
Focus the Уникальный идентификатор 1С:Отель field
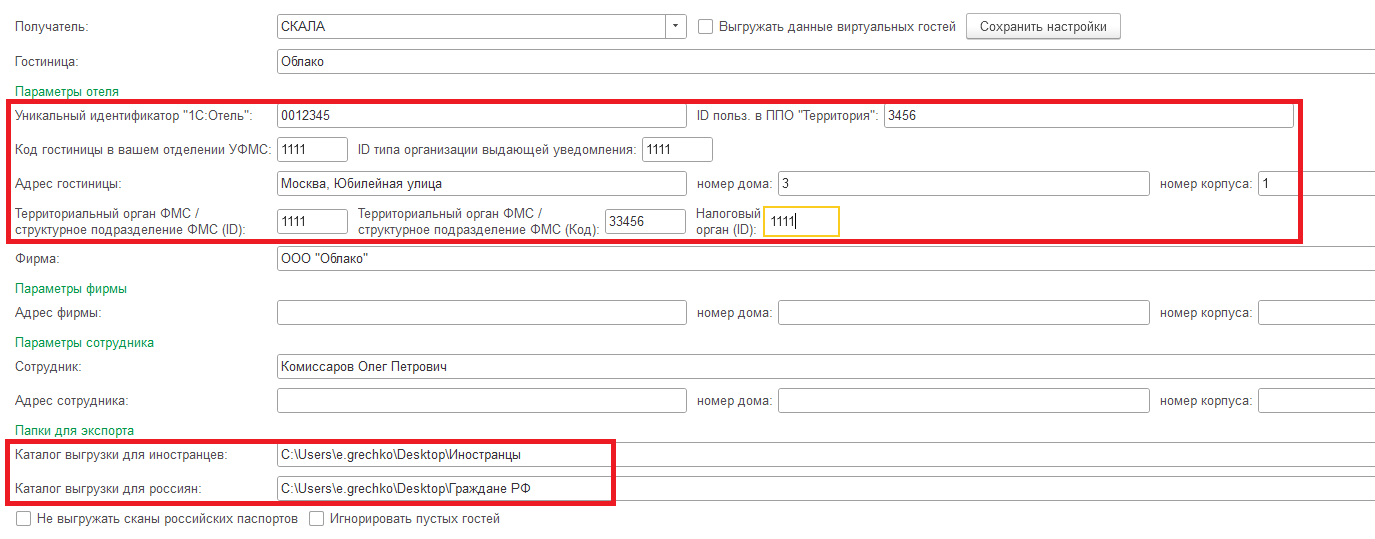point(481,116)
